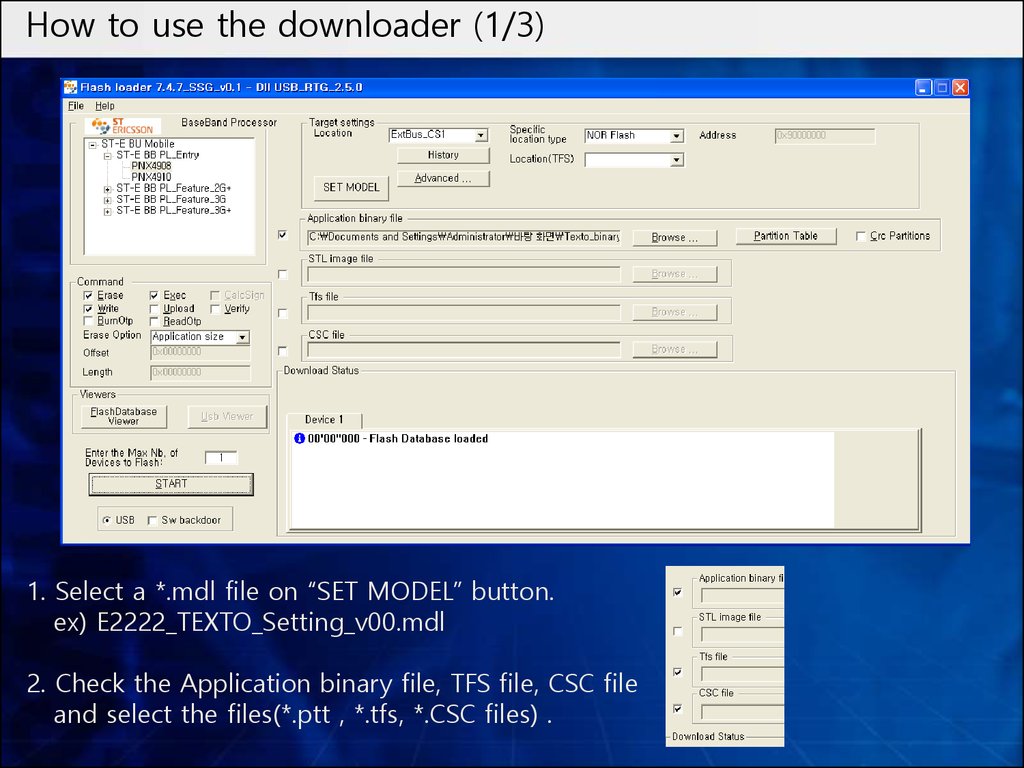Click the Length input field
Screen dimensions: 1024x768
coord(200,373)
